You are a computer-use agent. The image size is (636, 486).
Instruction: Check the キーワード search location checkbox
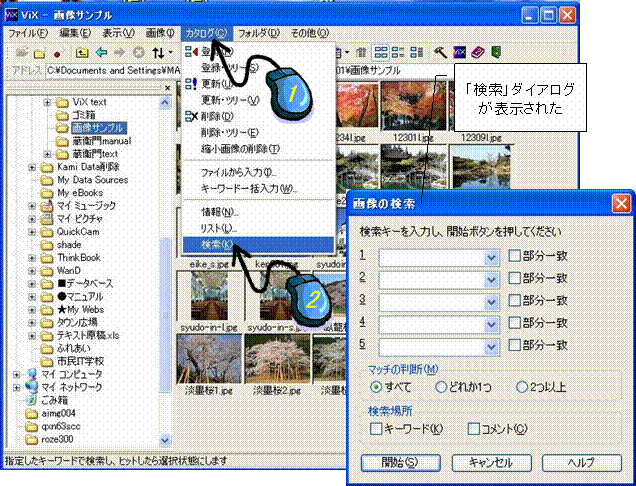coord(376,429)
